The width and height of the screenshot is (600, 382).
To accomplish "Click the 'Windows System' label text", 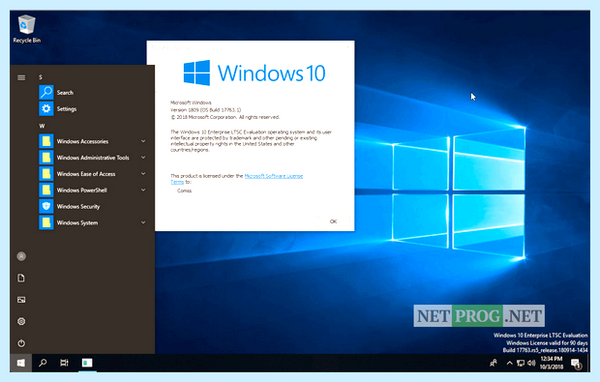I will point(77,223).
